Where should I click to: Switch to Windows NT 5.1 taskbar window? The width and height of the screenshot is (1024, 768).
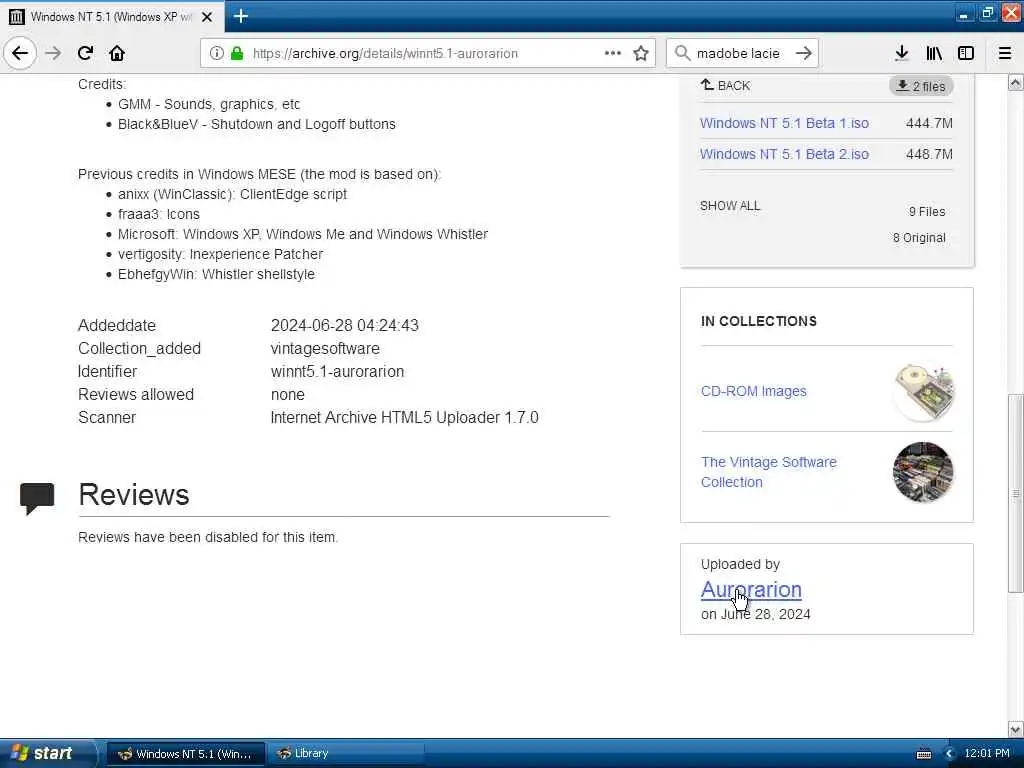185,754
